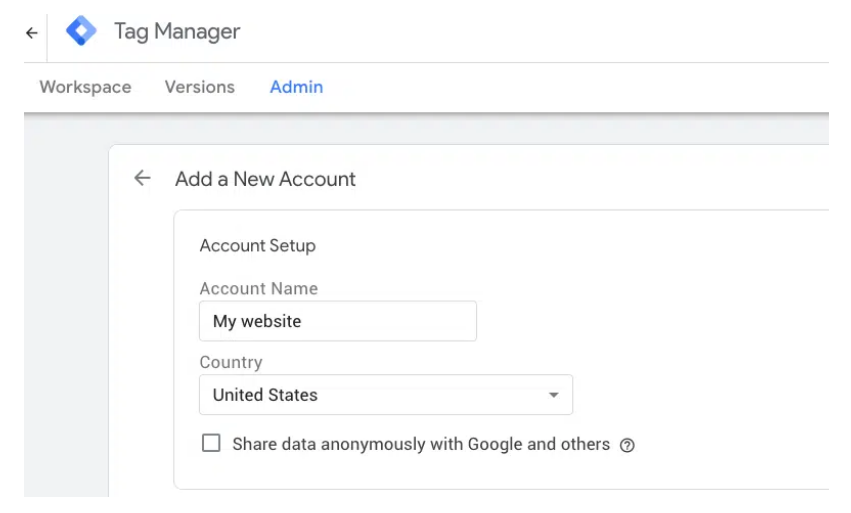Click the Share data anonymously label text
The height and width of the screenshot is (513, 851).
(x=421, y=444)
